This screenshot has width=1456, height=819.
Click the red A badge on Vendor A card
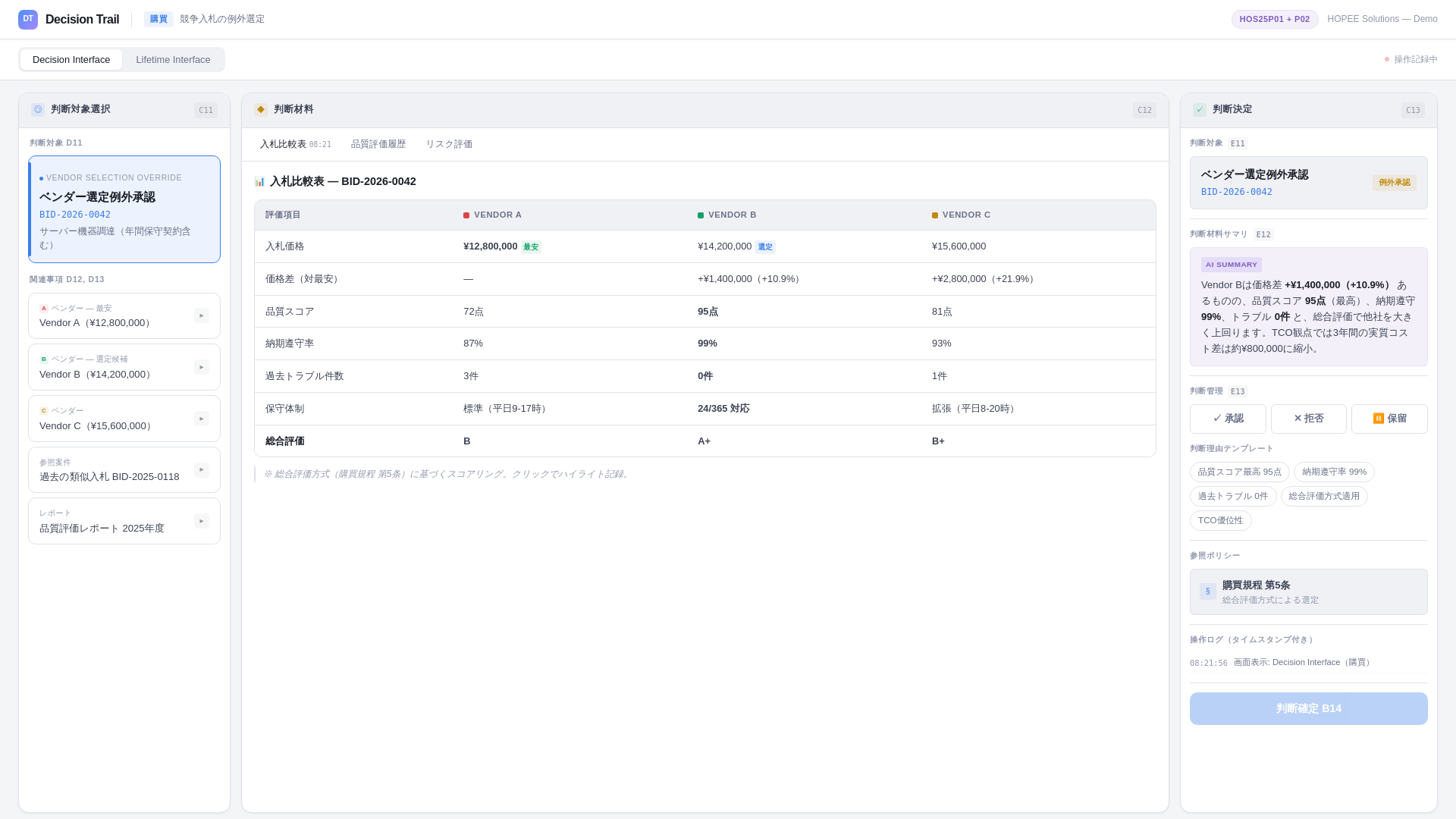44,309
